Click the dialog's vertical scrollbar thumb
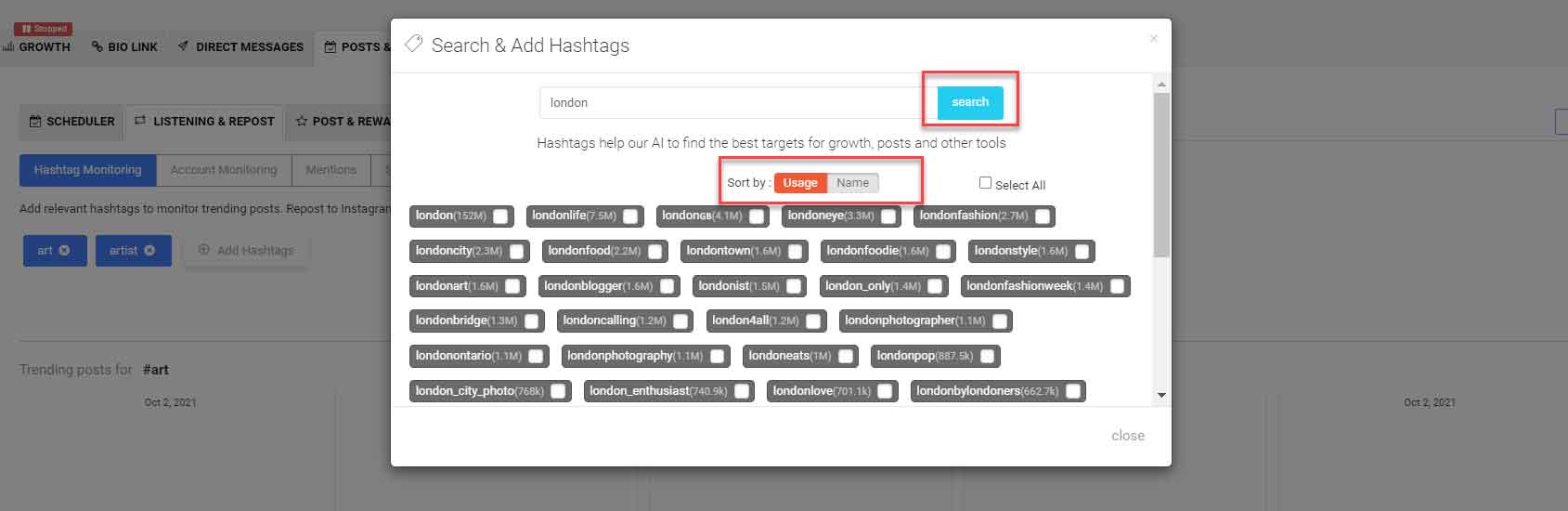The width and height of the screenshot is (1568, 511). [1161, 175]
